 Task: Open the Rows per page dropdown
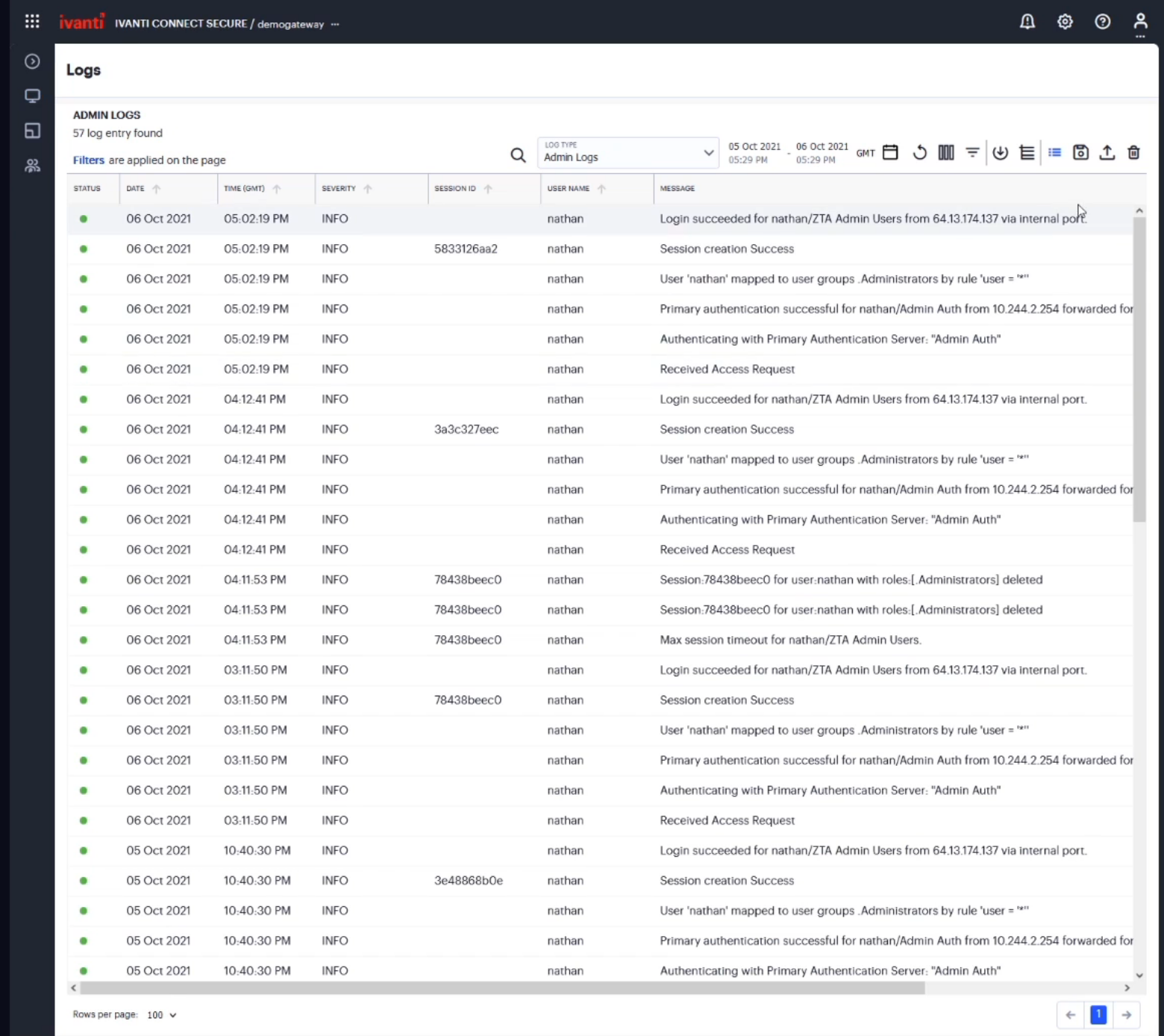(160, 1014)
